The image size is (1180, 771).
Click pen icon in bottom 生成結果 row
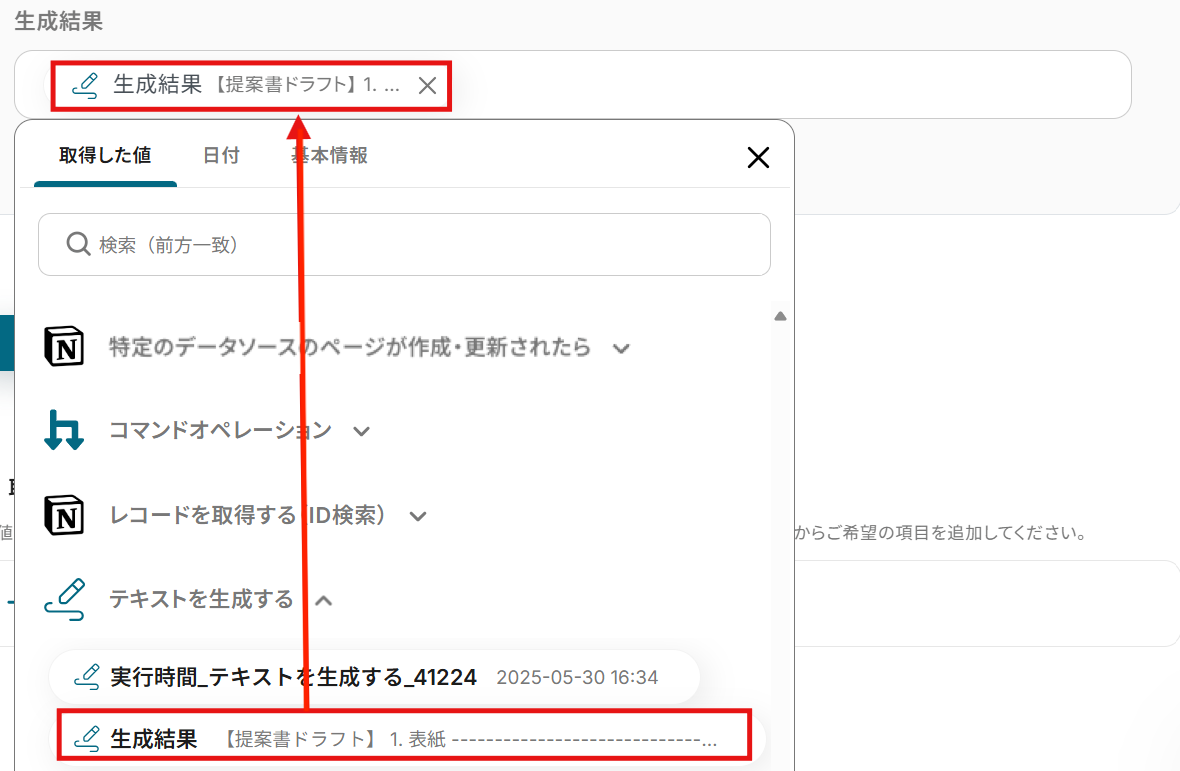(x=87, y=739)
